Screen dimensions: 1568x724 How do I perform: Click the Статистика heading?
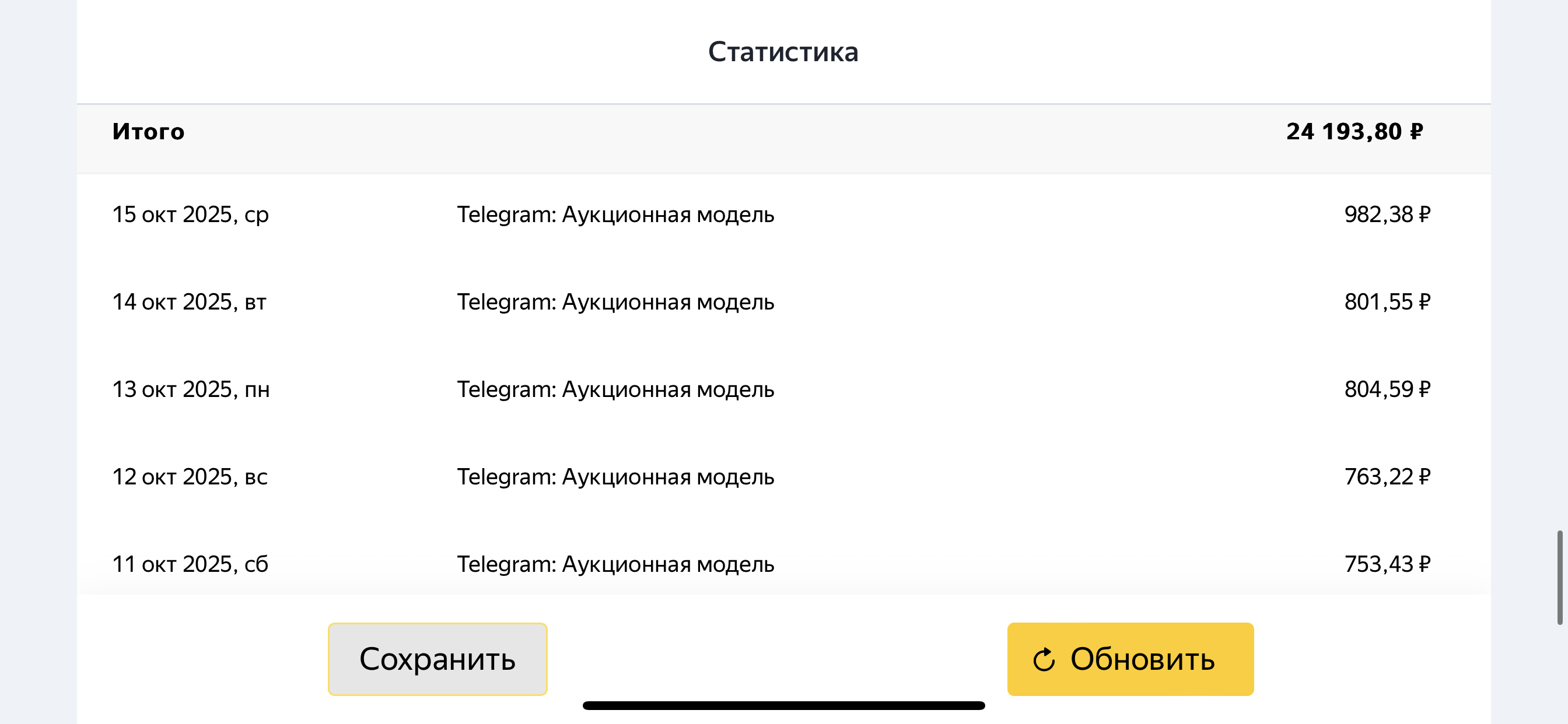pos(783,52)
